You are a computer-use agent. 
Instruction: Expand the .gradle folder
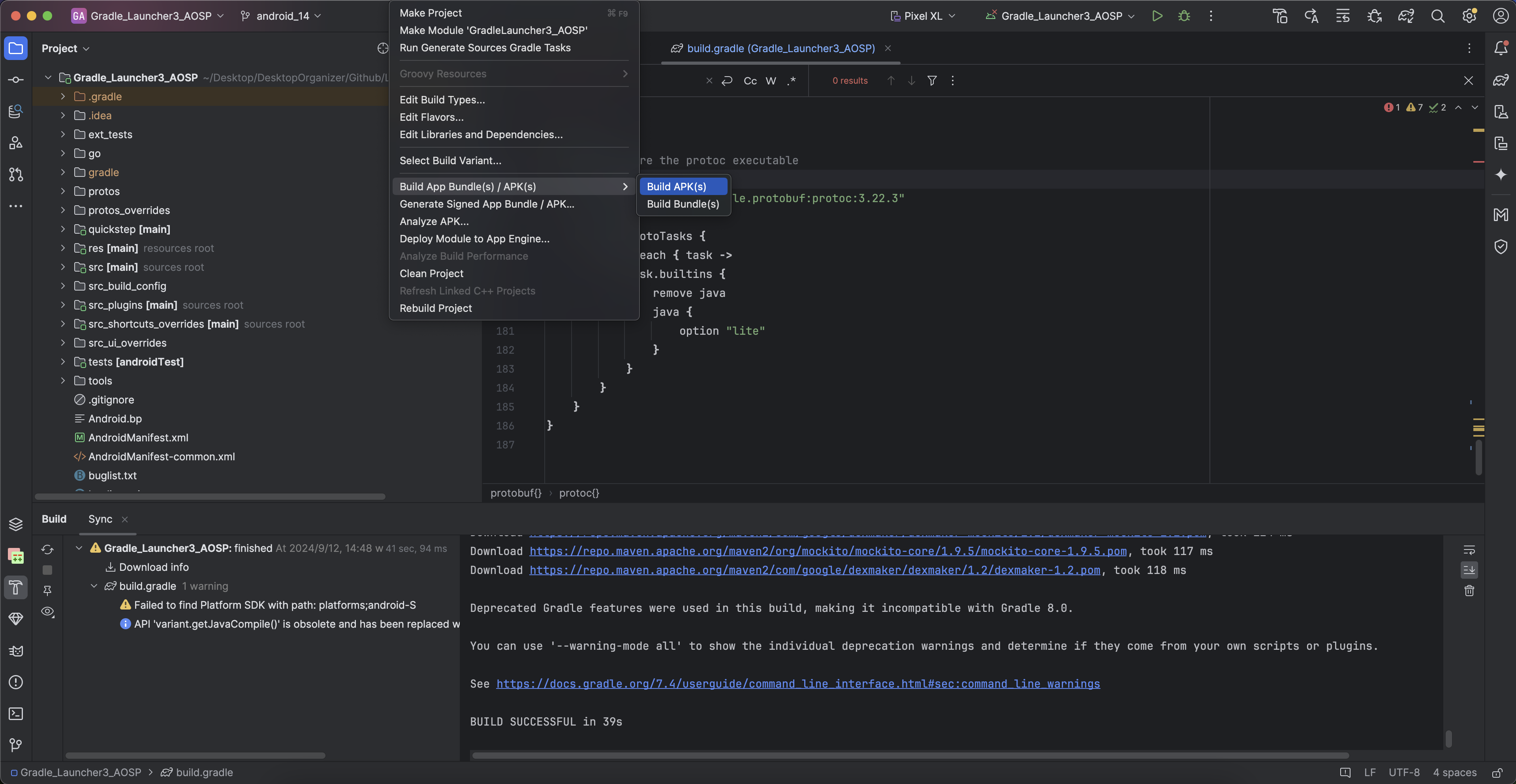tap(63, 96)
